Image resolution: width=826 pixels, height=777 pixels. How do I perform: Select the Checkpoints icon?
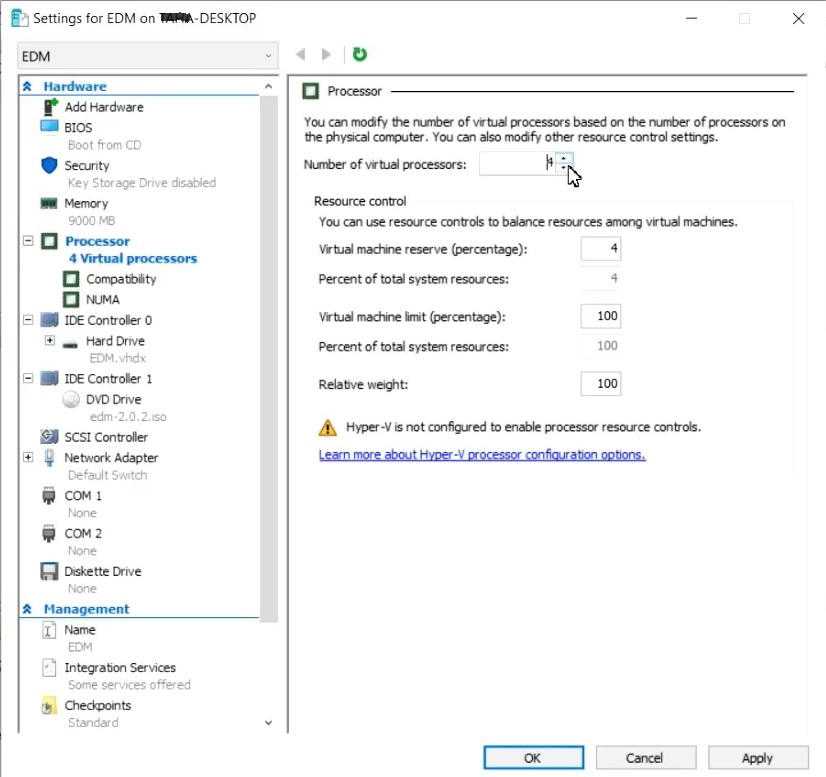[x=50, y=706]
